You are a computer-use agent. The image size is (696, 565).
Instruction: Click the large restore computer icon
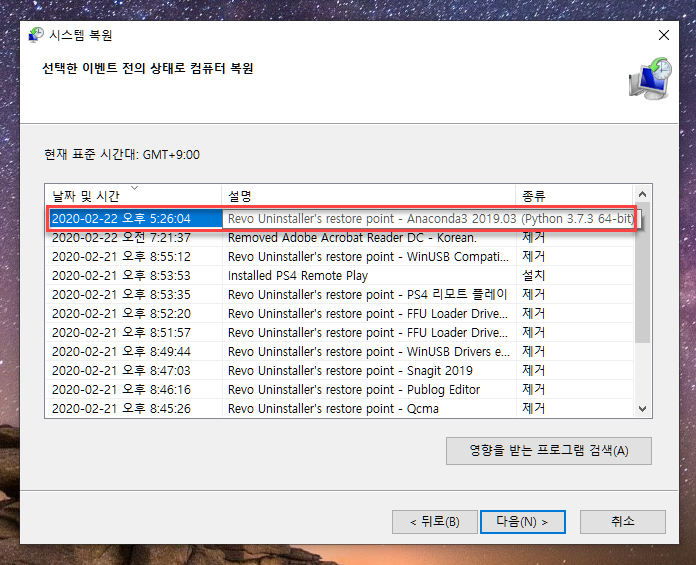[650, 79]
